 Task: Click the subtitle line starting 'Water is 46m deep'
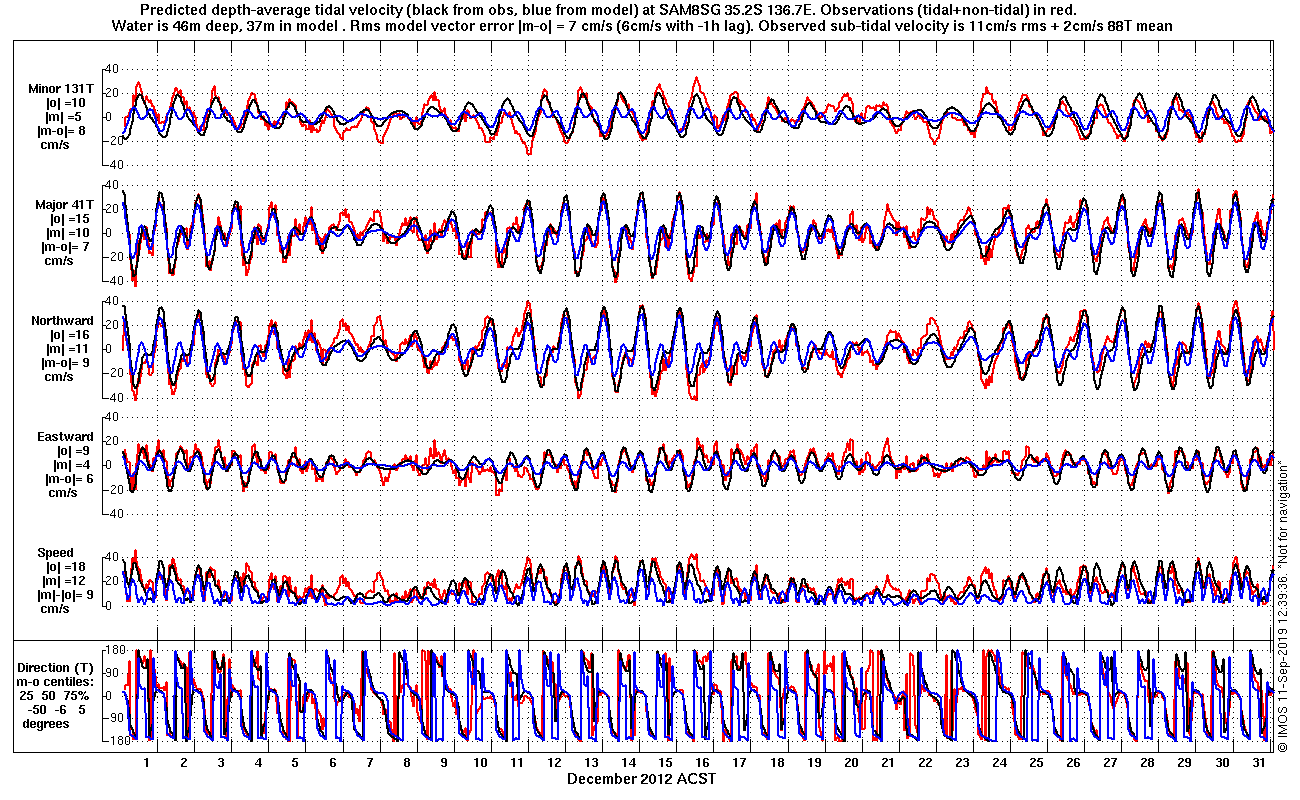644,25
